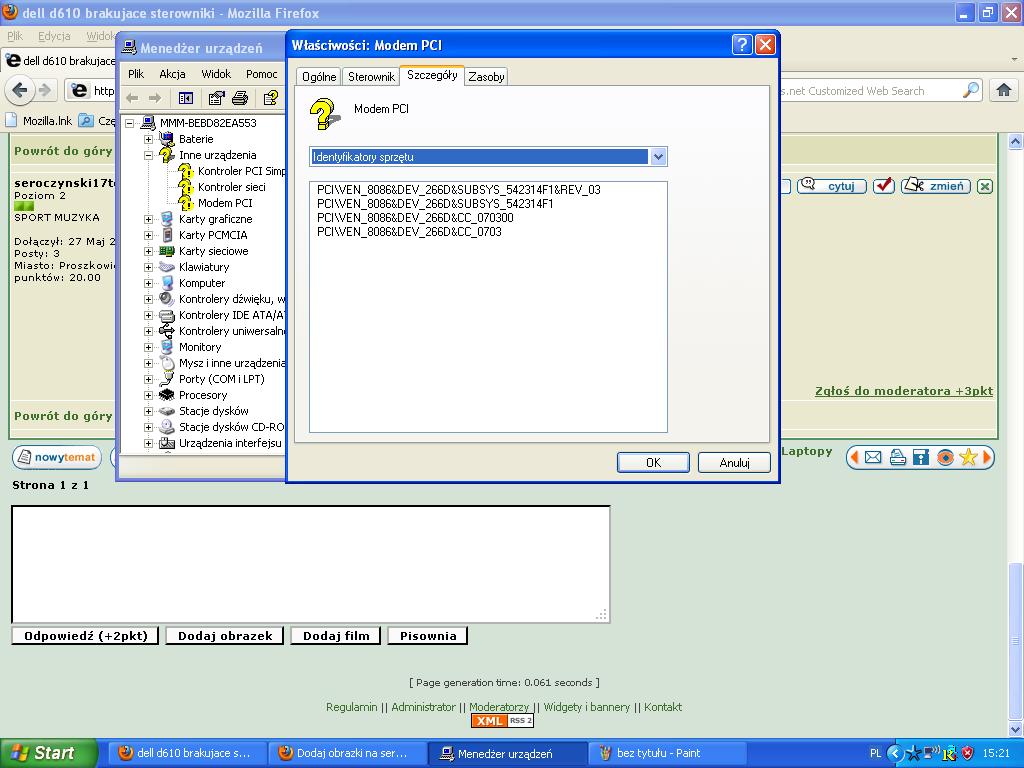Click Odpowiedź (+2pkt) button
This screenshot has height=768, width=1024.
coord(85,635)
